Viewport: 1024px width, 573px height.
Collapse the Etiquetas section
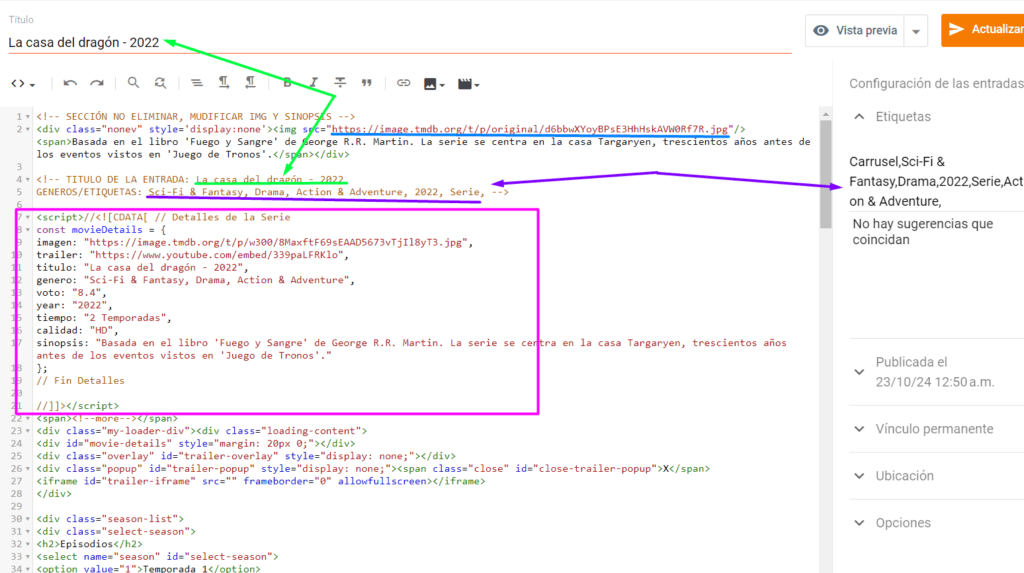point(859,116)
